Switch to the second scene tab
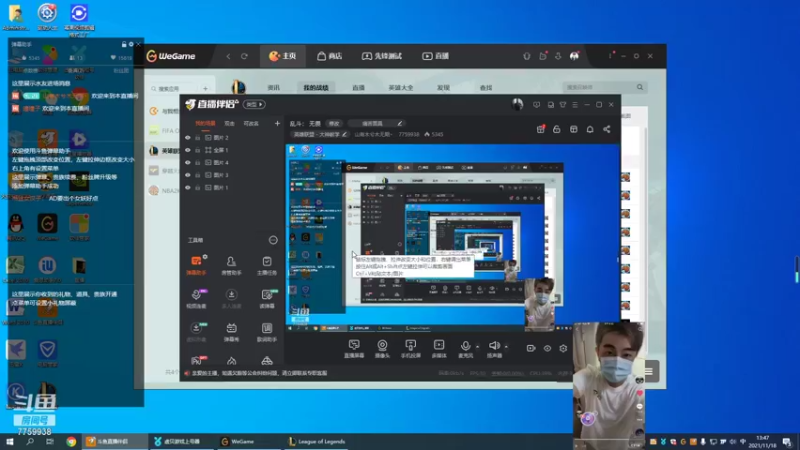 click(x=230, y=123)
